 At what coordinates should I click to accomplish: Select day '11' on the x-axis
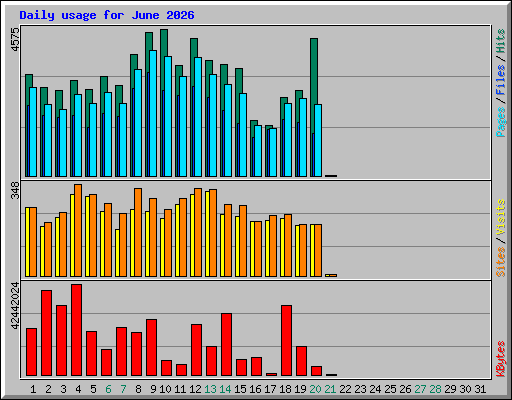(180, 389)
